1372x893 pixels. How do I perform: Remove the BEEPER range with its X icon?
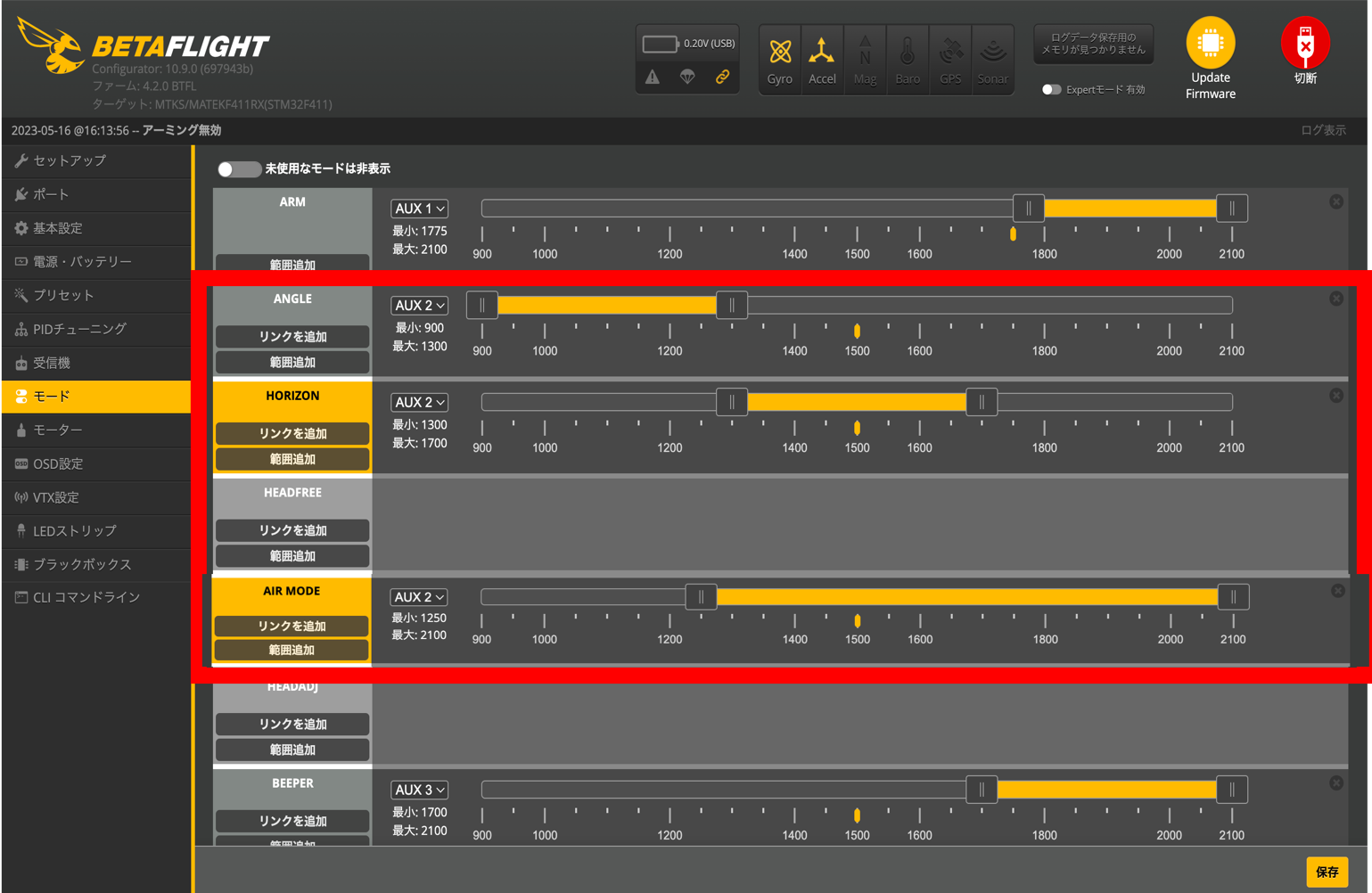click(x=1336, y=783)
